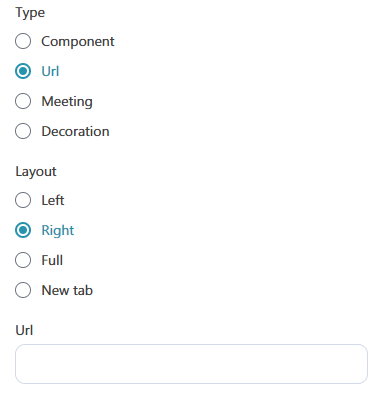This screenshot has width=373, height=396.
Task: Set layout to Left radio button
Action: click(23, 200)
